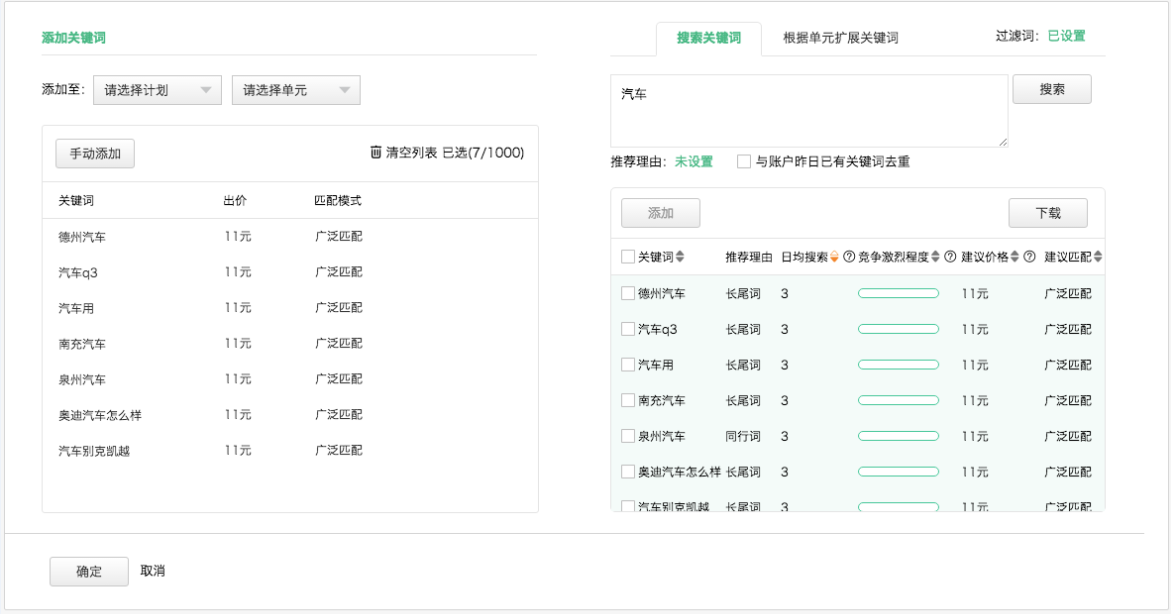
Task: Open help icon beside 竞争激烈程度
Action: coord(950,257)
